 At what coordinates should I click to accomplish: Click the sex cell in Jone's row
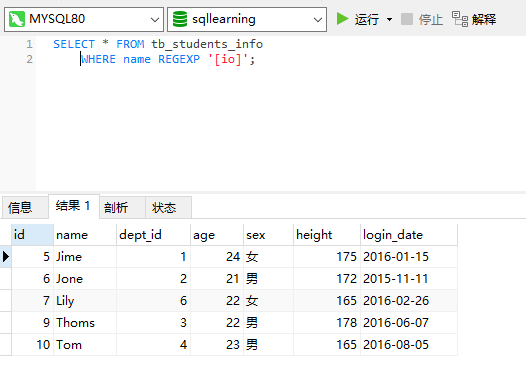click(x=268, y=279)
